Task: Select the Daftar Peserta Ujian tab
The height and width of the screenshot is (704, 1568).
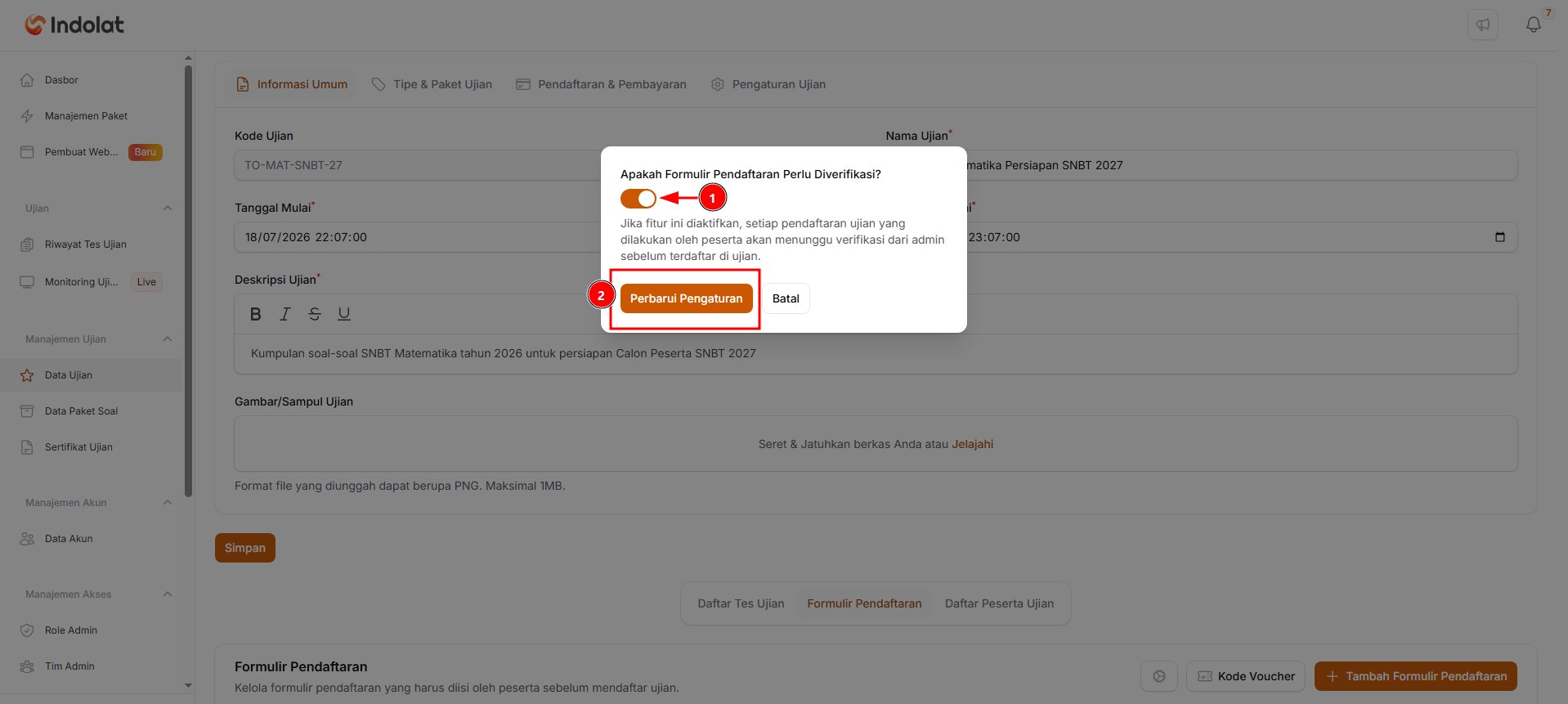Action: tap(999, 603)
